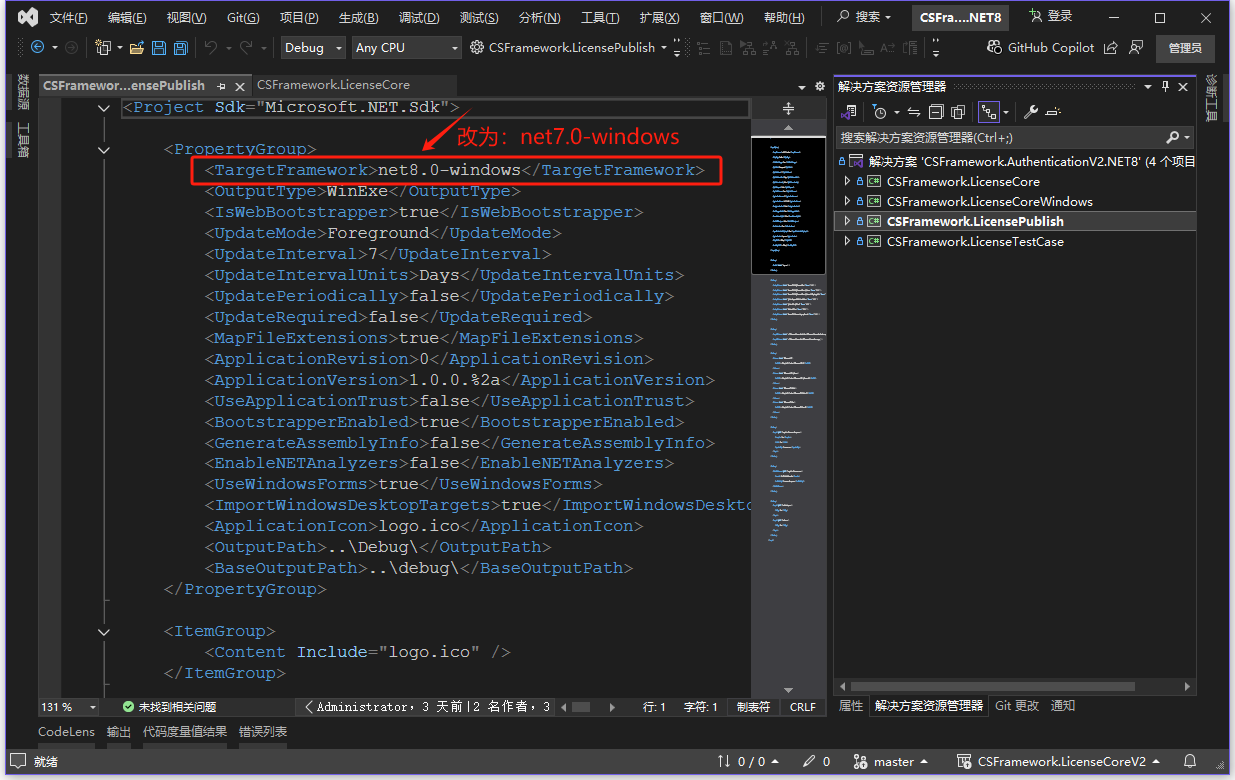Click the Save All icon
The image size is (1235, 780).
pos(181,47)
